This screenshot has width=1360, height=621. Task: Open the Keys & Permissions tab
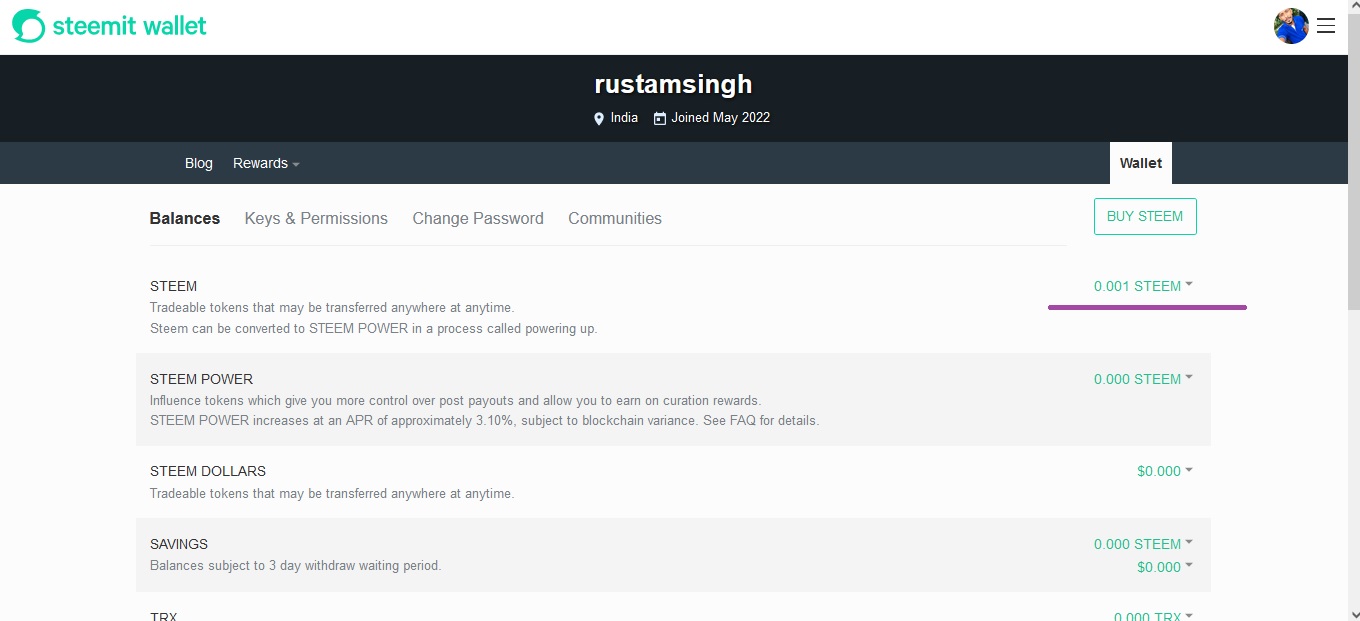(x=316, y=218)
